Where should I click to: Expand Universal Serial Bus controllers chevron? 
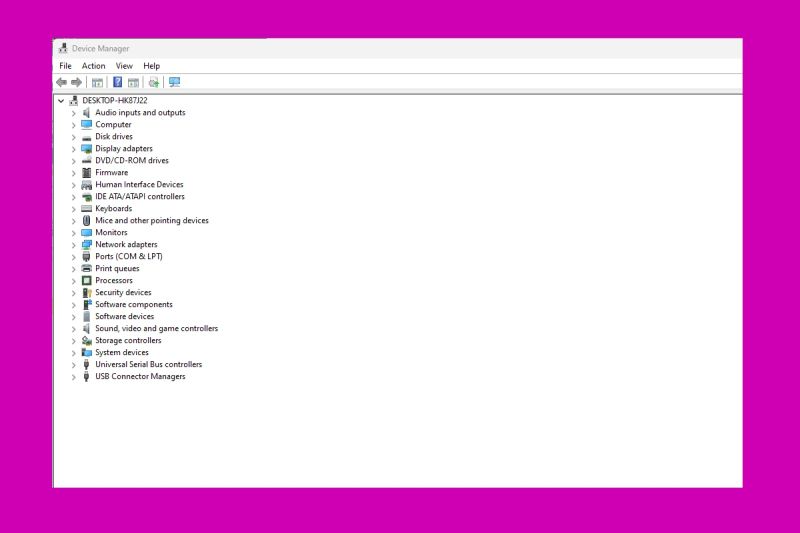(x=73, y=365)
